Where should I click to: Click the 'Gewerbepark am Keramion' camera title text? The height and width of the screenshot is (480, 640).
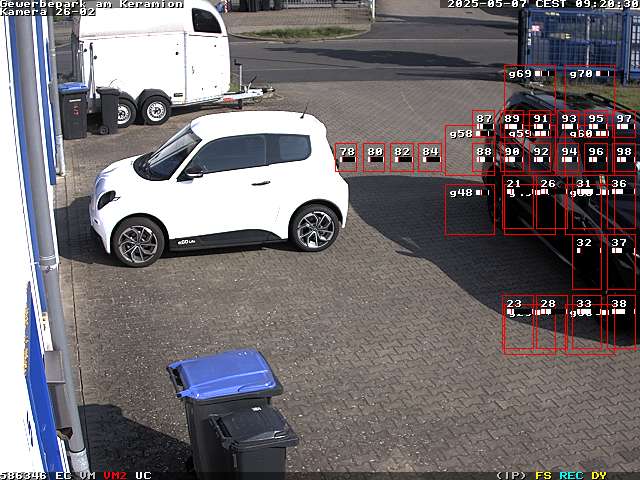[91, 4]
